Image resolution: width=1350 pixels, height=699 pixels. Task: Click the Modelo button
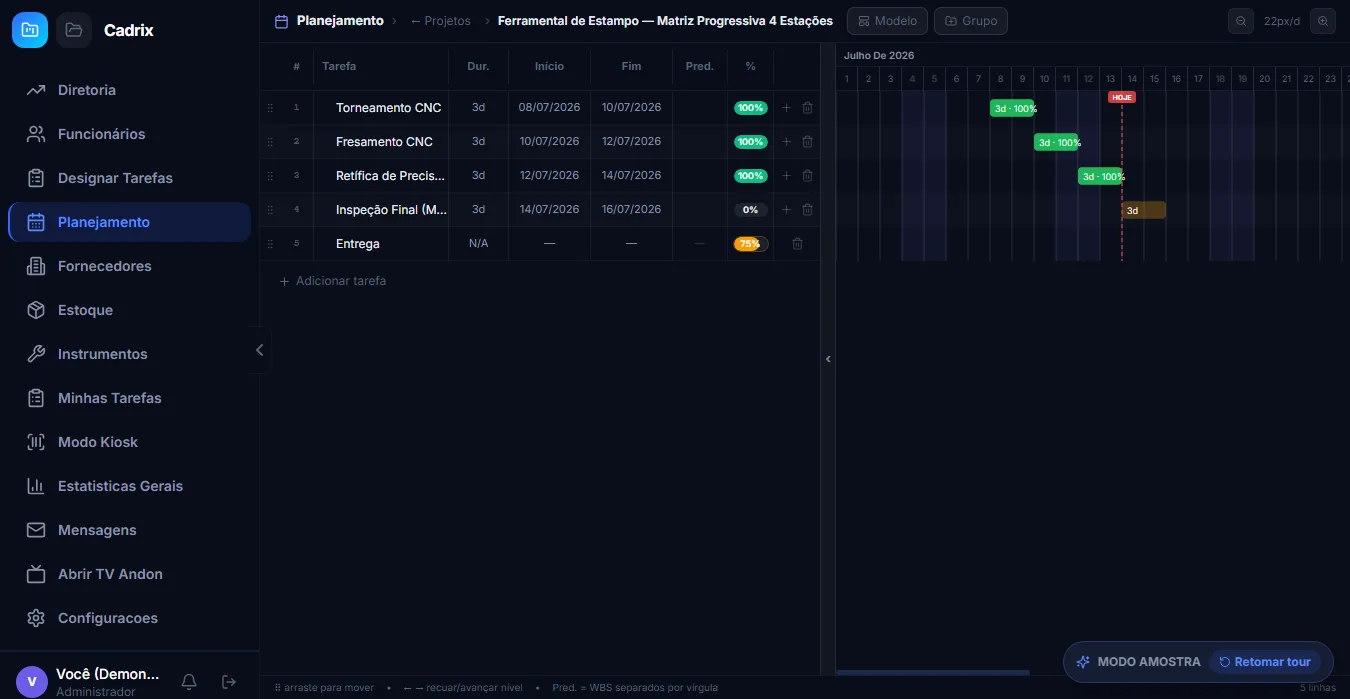click(887, 21)
